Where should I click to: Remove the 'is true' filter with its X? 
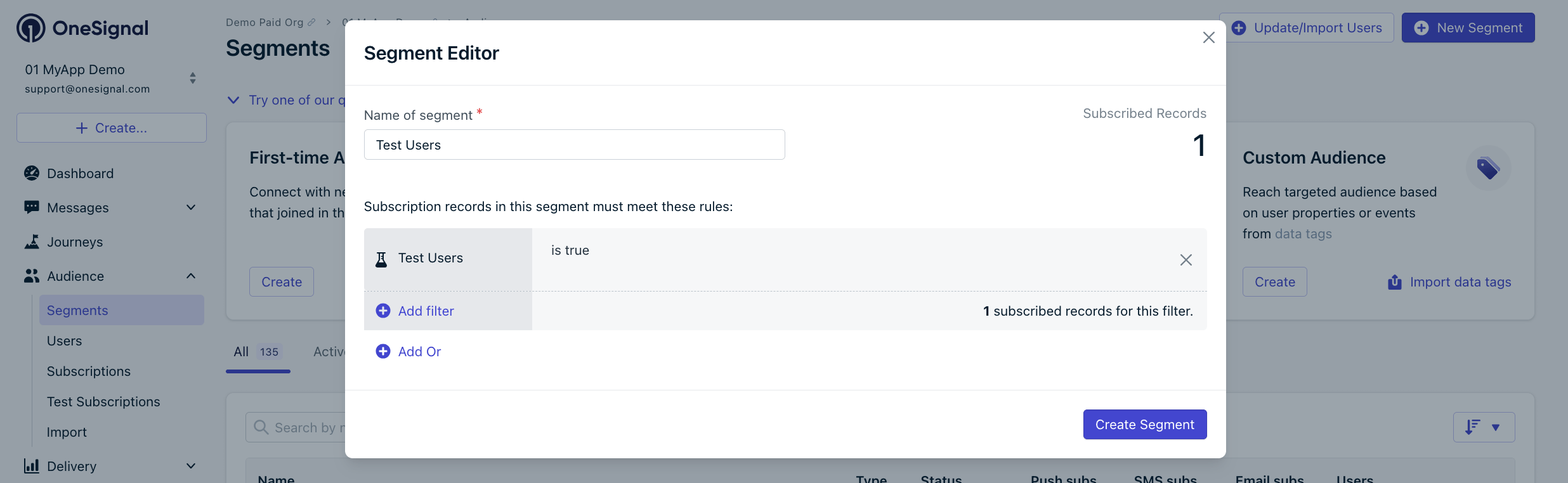[x=1186, y=260]
